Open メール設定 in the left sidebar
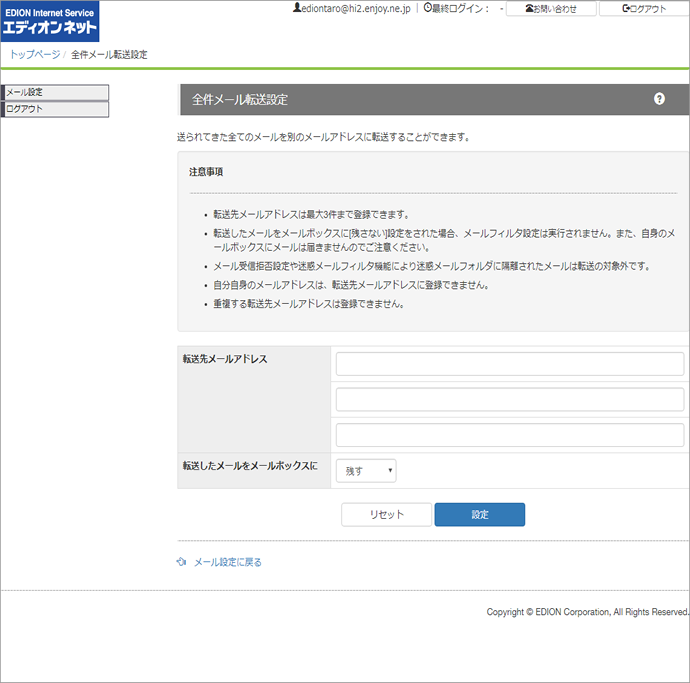This screenshot has height=683, width=690. pyautogui.click(x=55, y=92)
